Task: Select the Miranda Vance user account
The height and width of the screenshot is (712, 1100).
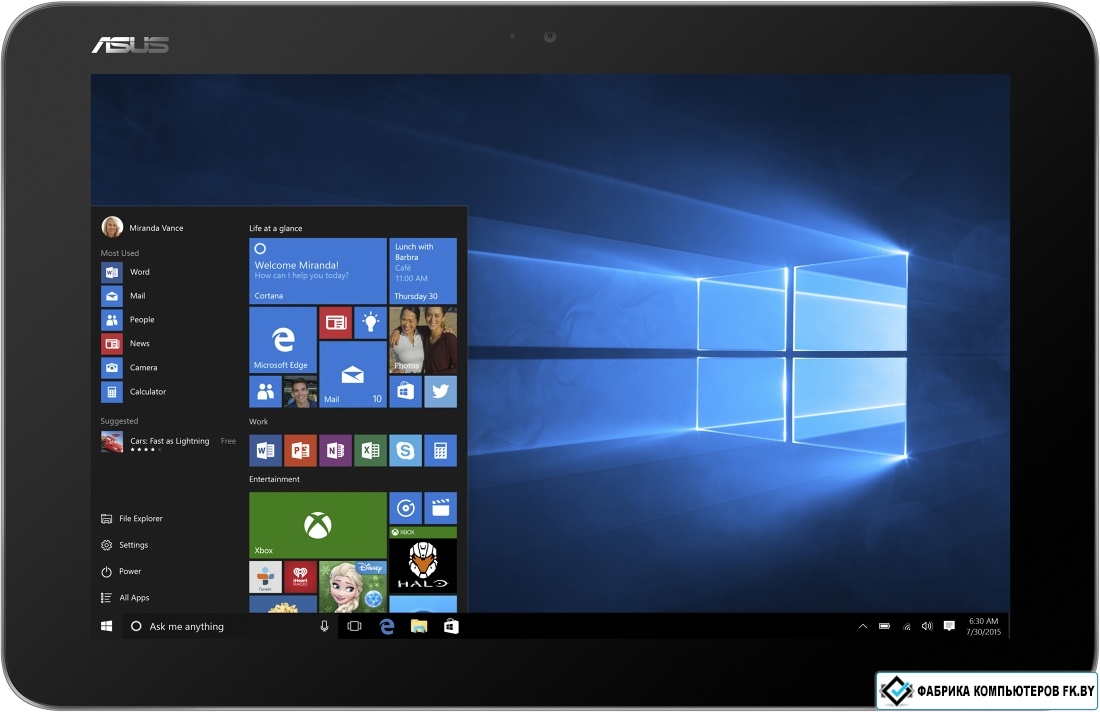Action: [142, 227]
